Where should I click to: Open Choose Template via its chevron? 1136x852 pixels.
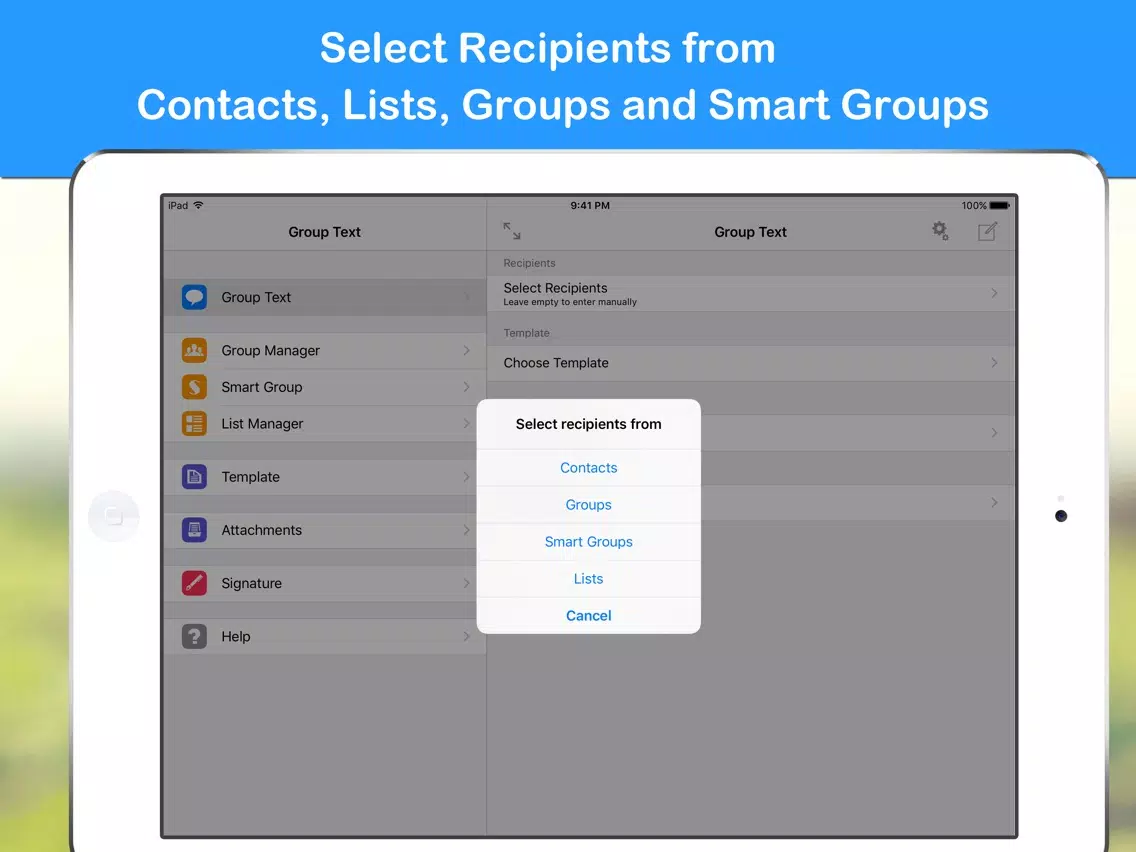point(994,363)
